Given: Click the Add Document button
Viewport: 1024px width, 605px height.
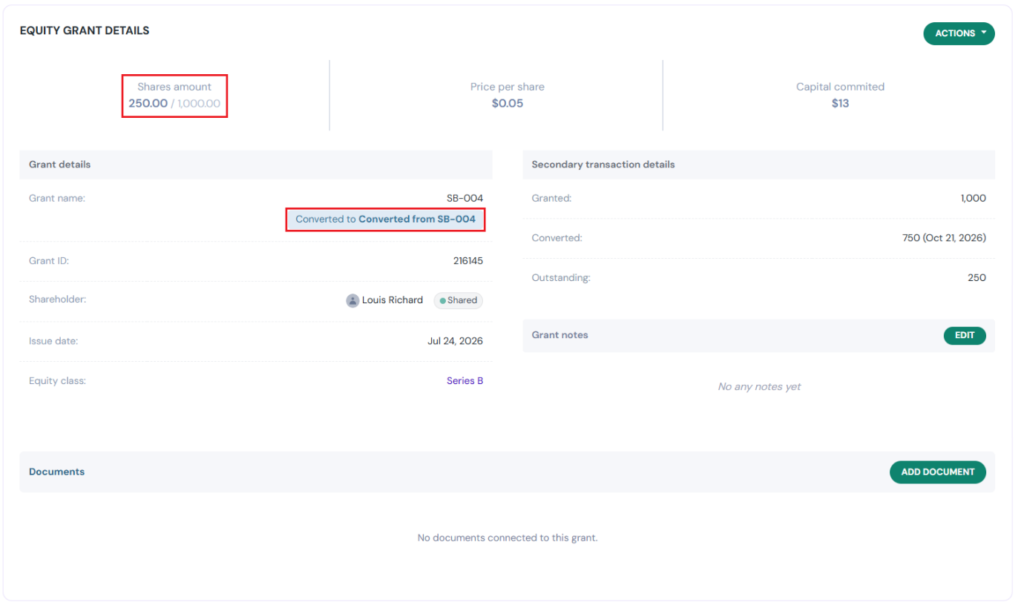Looking at the screenshot, I should pos(937,472).
